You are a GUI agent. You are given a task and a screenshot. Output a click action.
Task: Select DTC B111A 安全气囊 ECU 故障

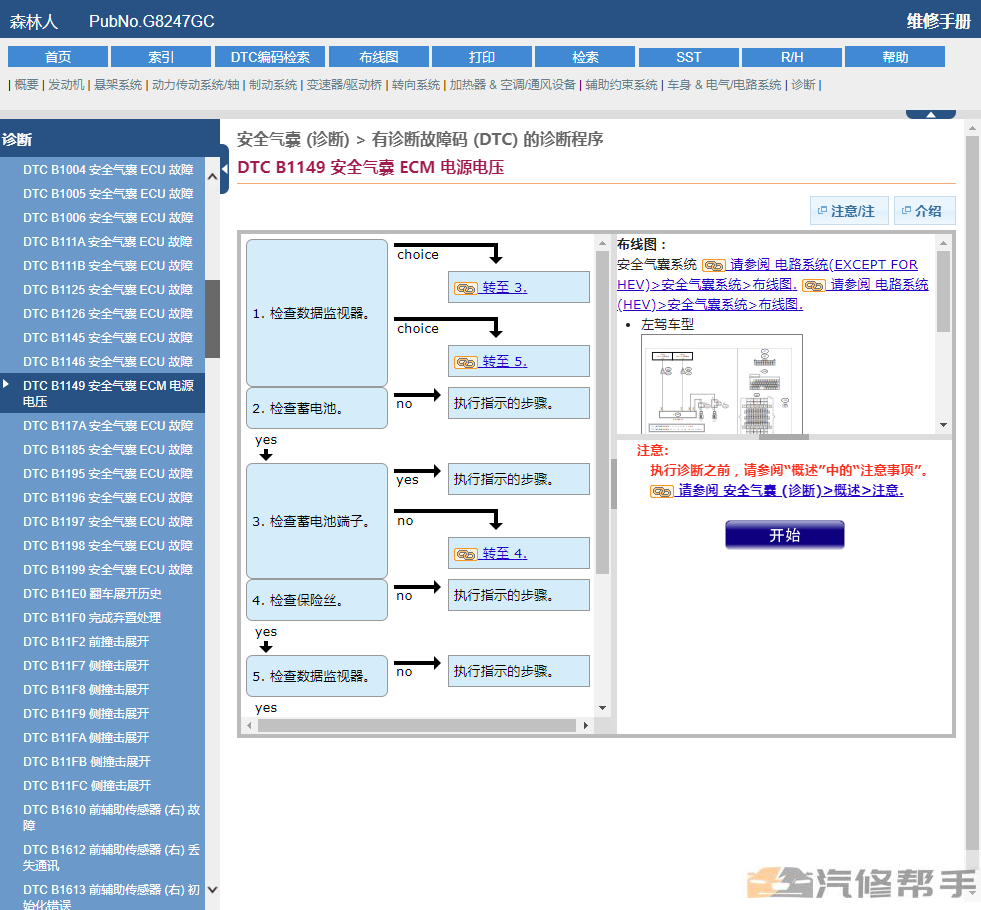(x=108, y=241)
